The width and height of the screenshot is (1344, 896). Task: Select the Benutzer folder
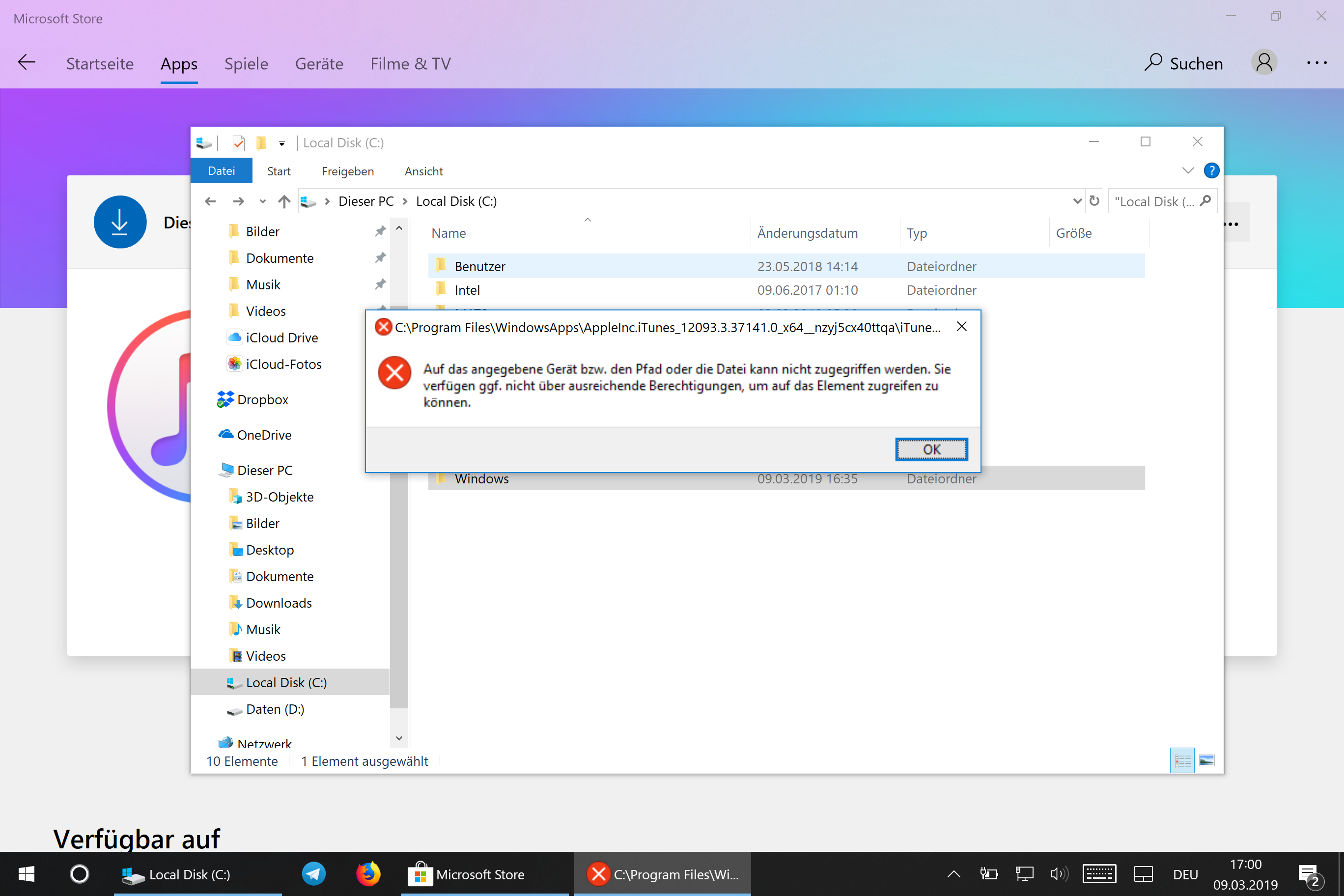786,266
